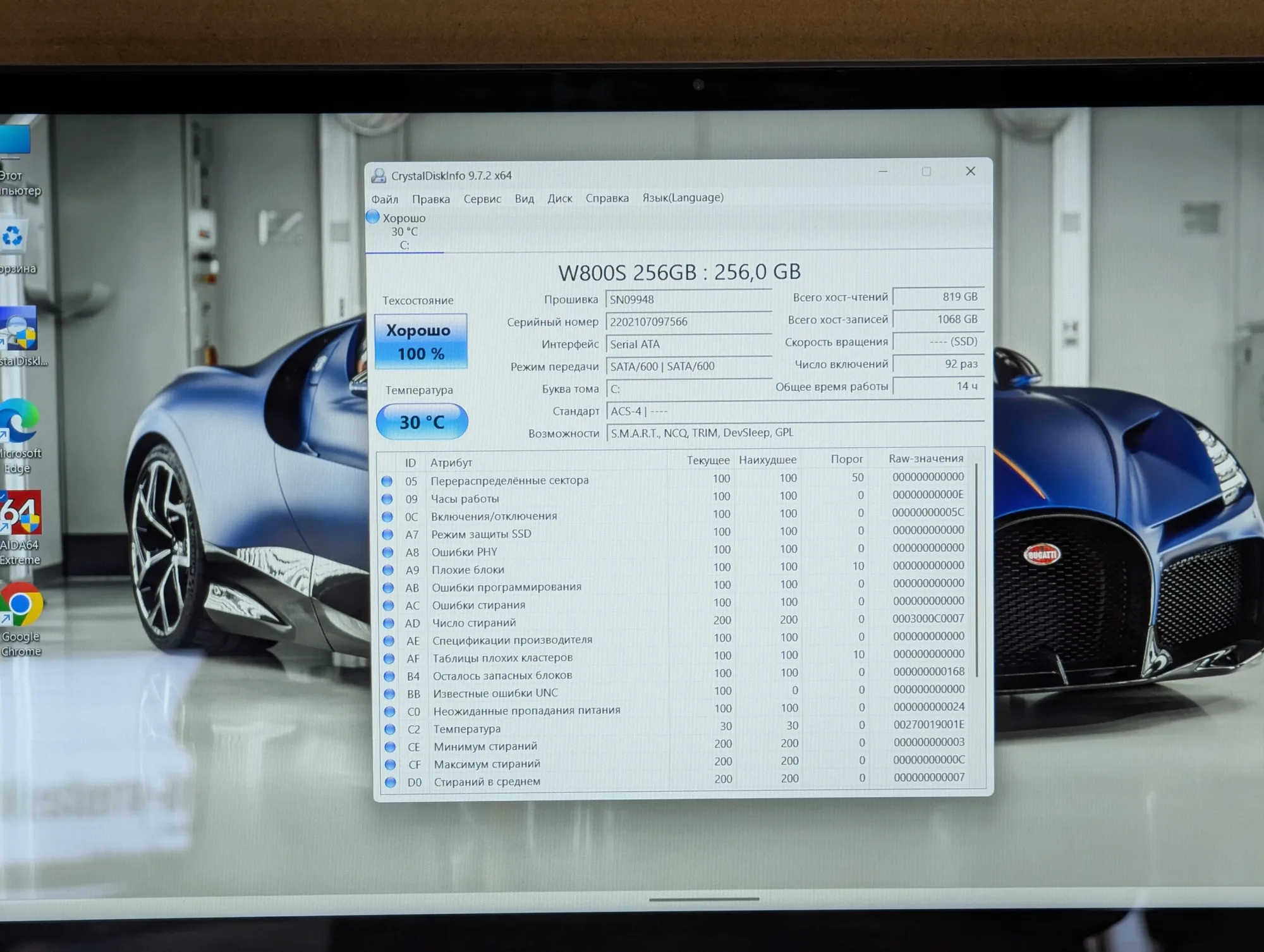Open the Файл menu

384,199
